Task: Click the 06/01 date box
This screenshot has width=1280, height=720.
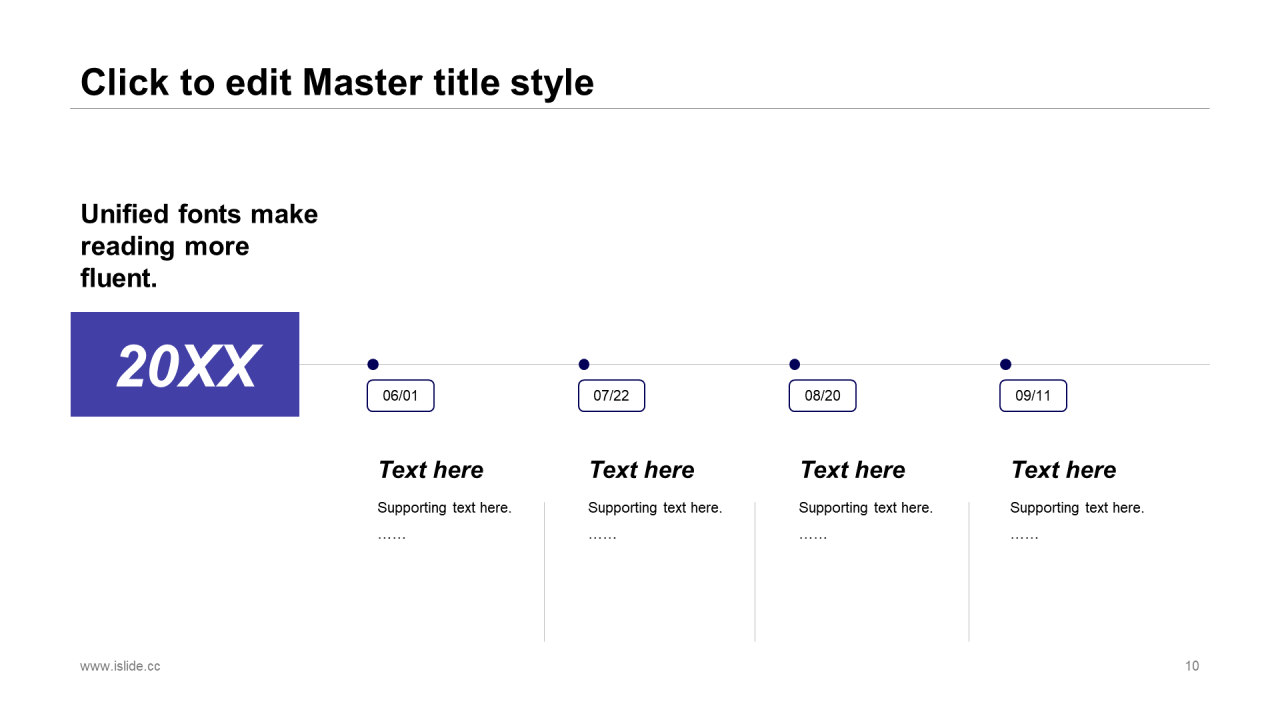Action: point(400,396)
